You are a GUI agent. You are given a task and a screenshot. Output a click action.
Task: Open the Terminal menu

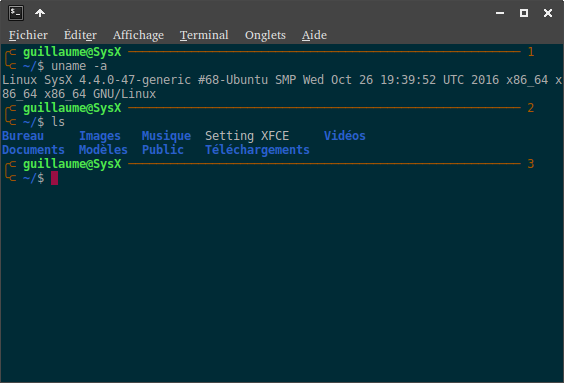(204, 35)
